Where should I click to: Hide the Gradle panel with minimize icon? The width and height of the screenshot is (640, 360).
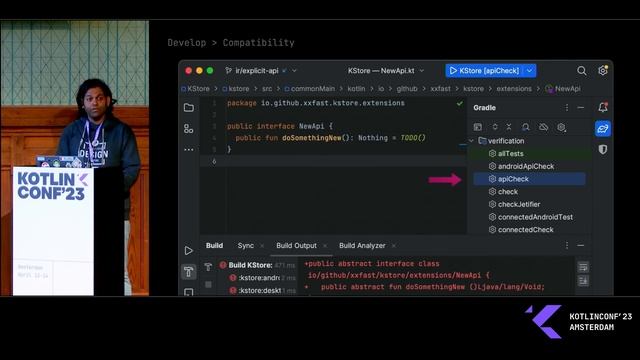click(581, 107)
